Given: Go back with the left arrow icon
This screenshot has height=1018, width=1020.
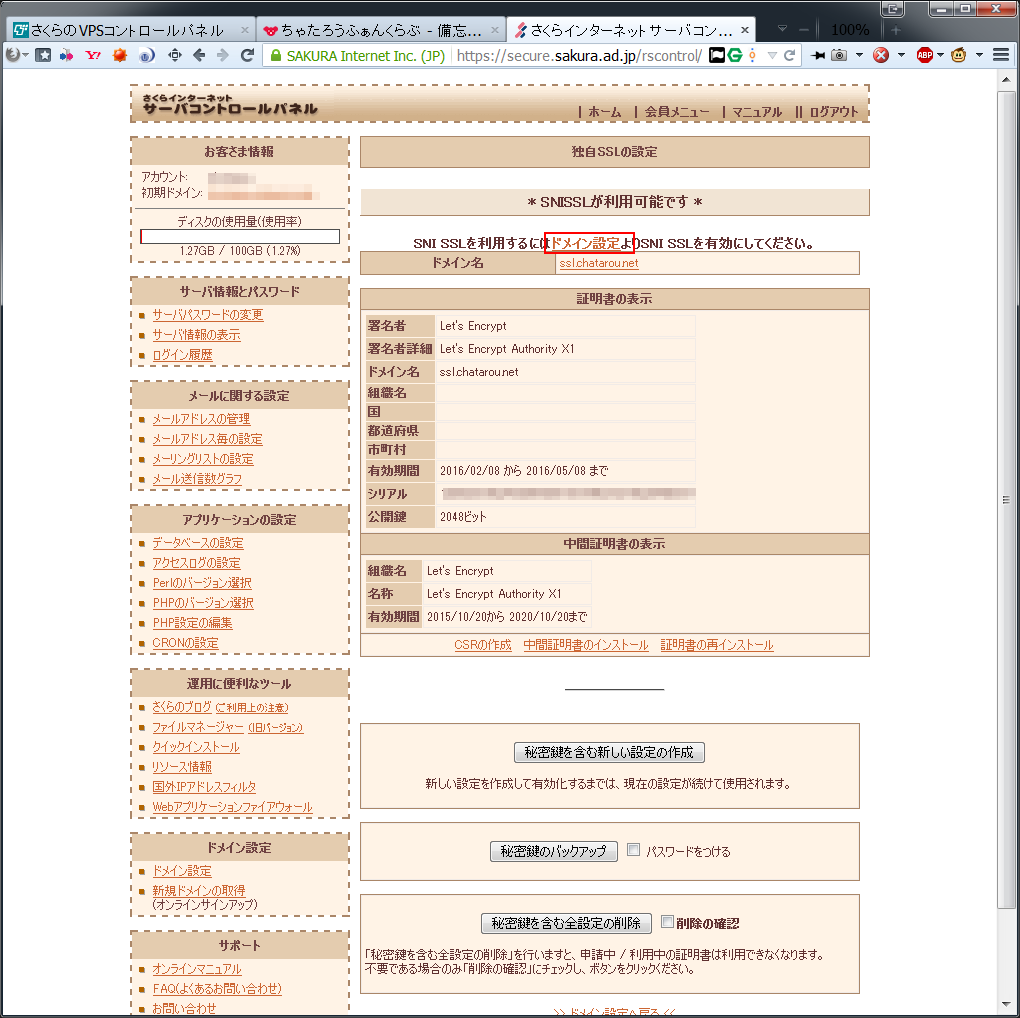Looking at the screenshot, I should pyautogui.click(x=199, y=55).
